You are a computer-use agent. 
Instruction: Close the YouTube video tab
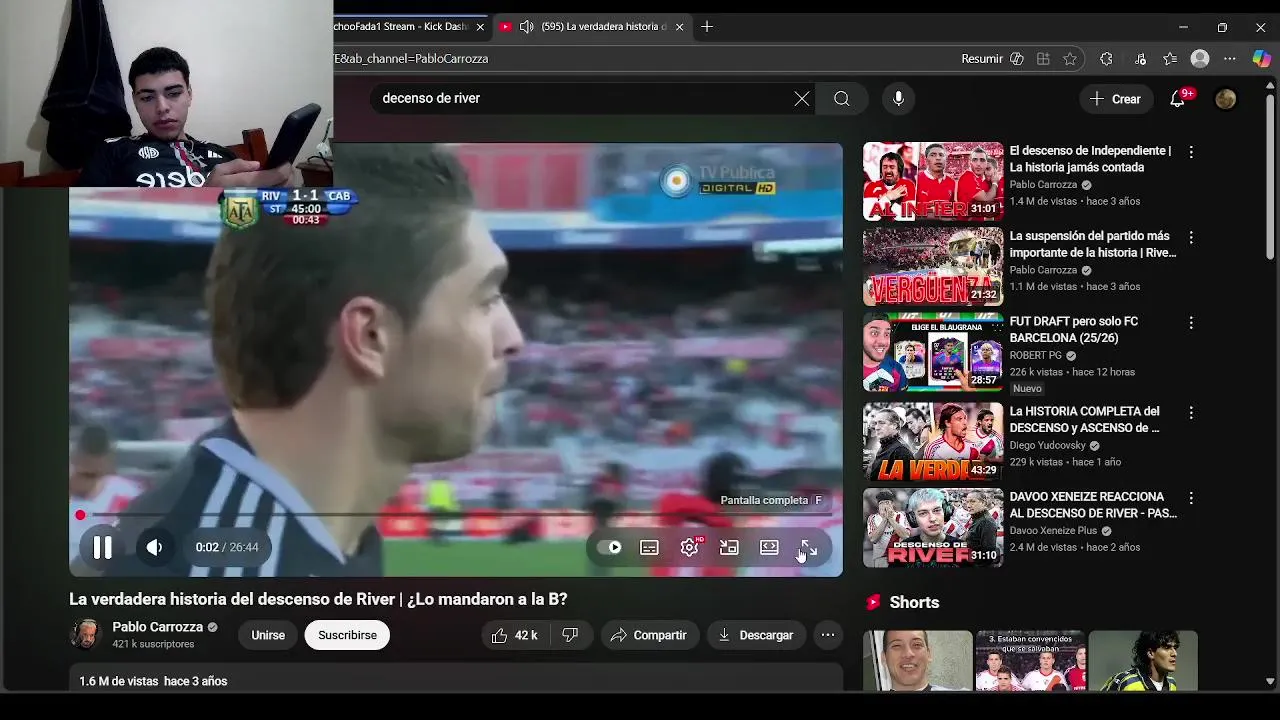tap(680, 27)
